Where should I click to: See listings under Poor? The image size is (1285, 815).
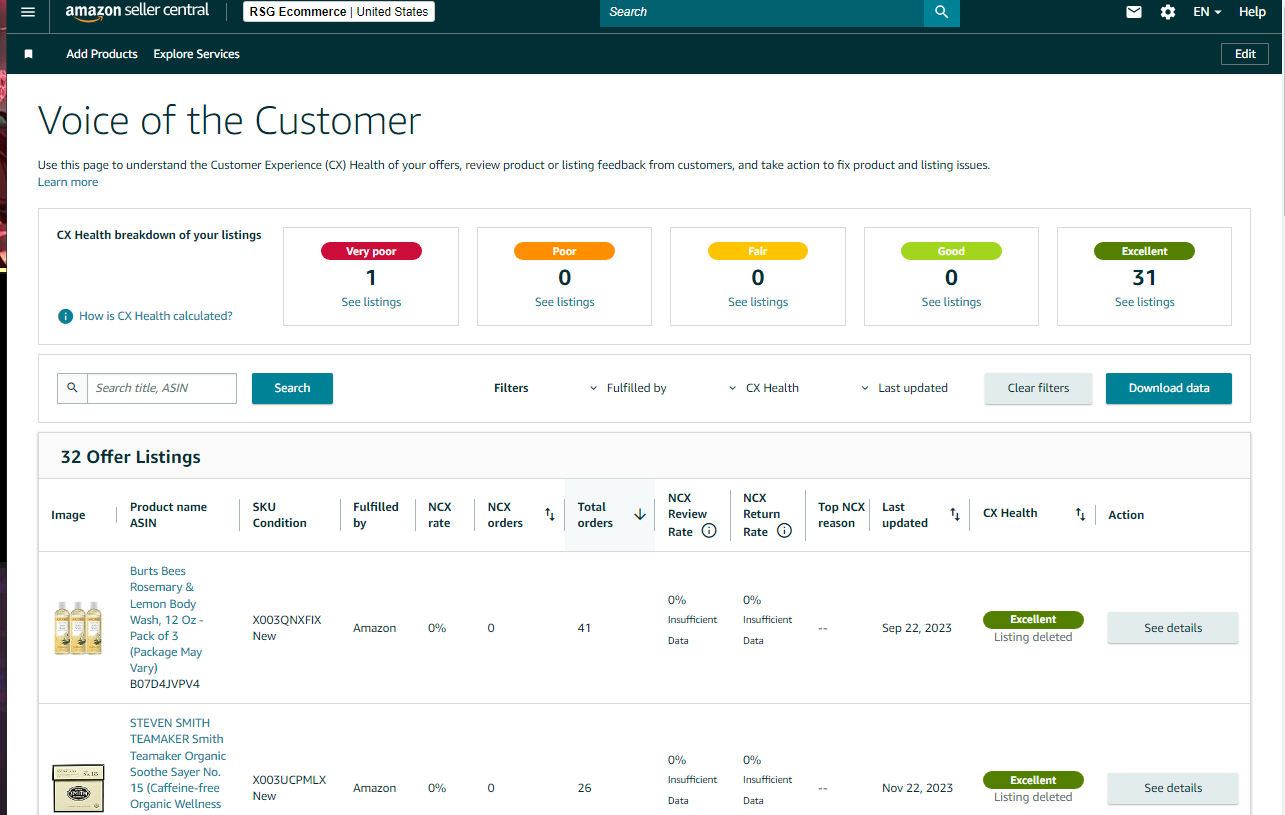(x=565, y=302)
